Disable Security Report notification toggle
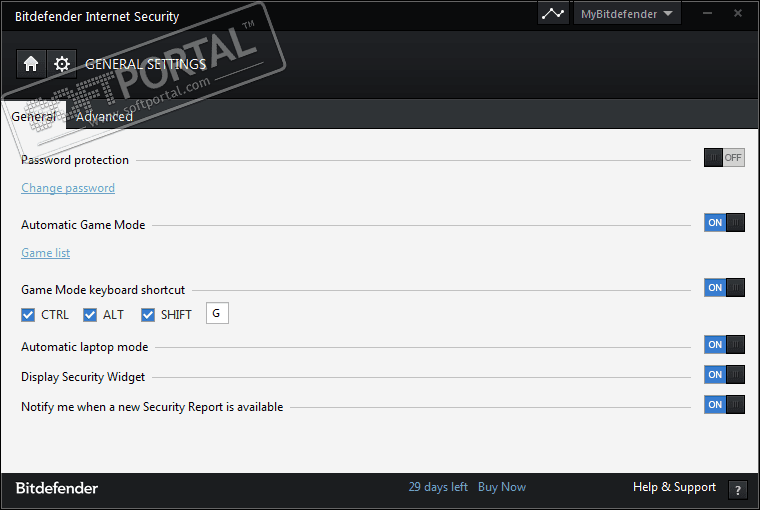 pyautogui.click(x=724, y=405)
